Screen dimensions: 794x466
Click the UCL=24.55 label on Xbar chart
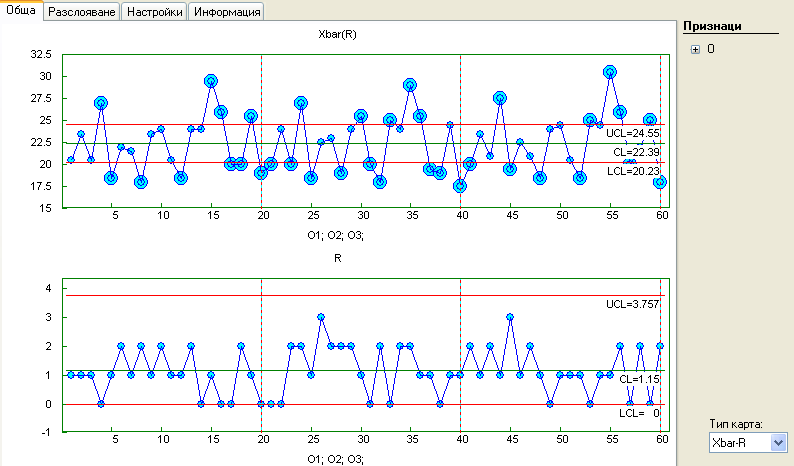[x=635, y=133]
